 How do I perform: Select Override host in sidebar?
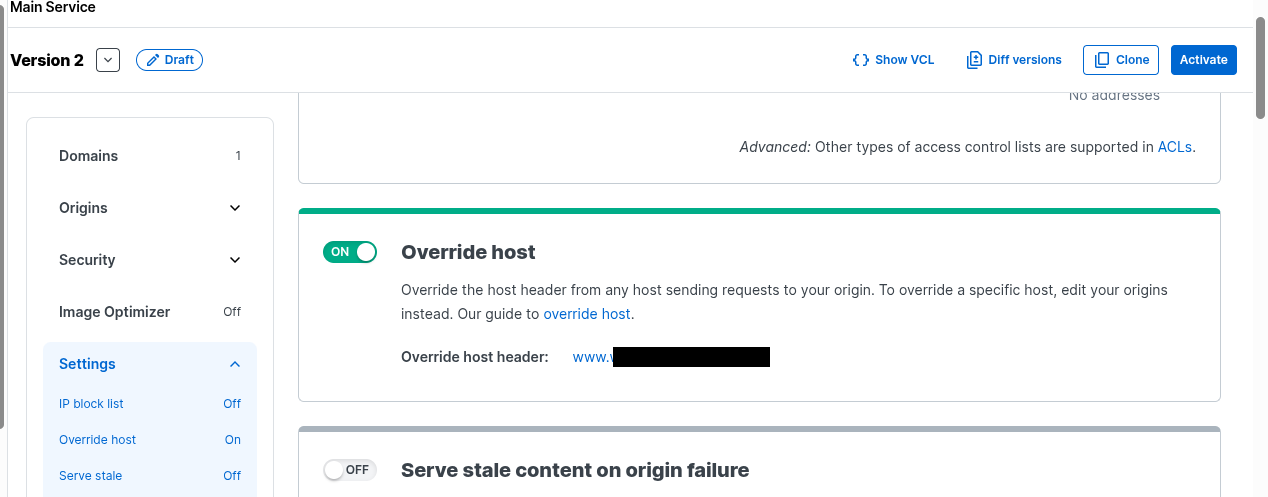coord(97,440)
